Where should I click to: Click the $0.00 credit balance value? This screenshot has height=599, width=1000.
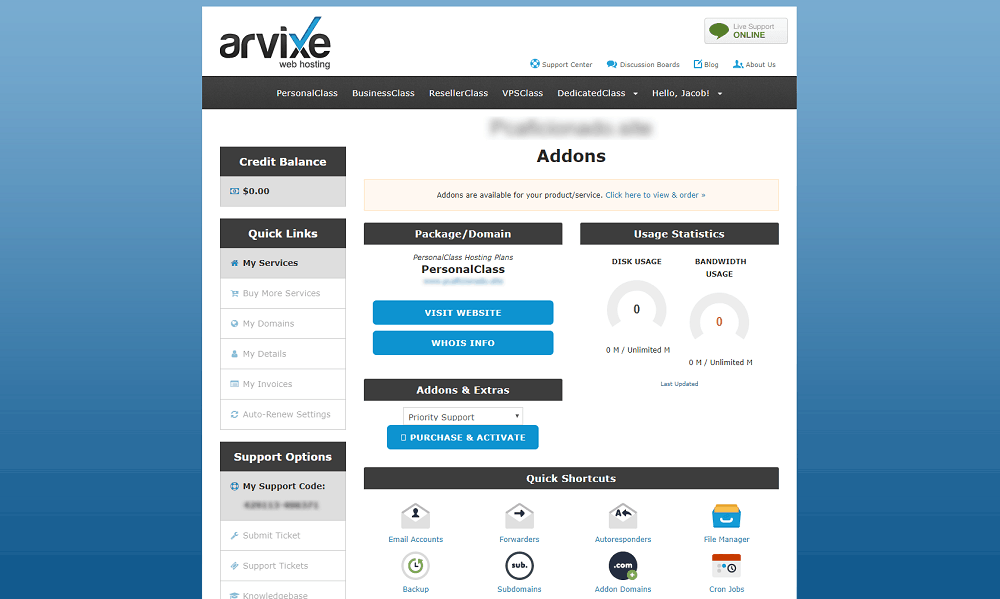256,191
